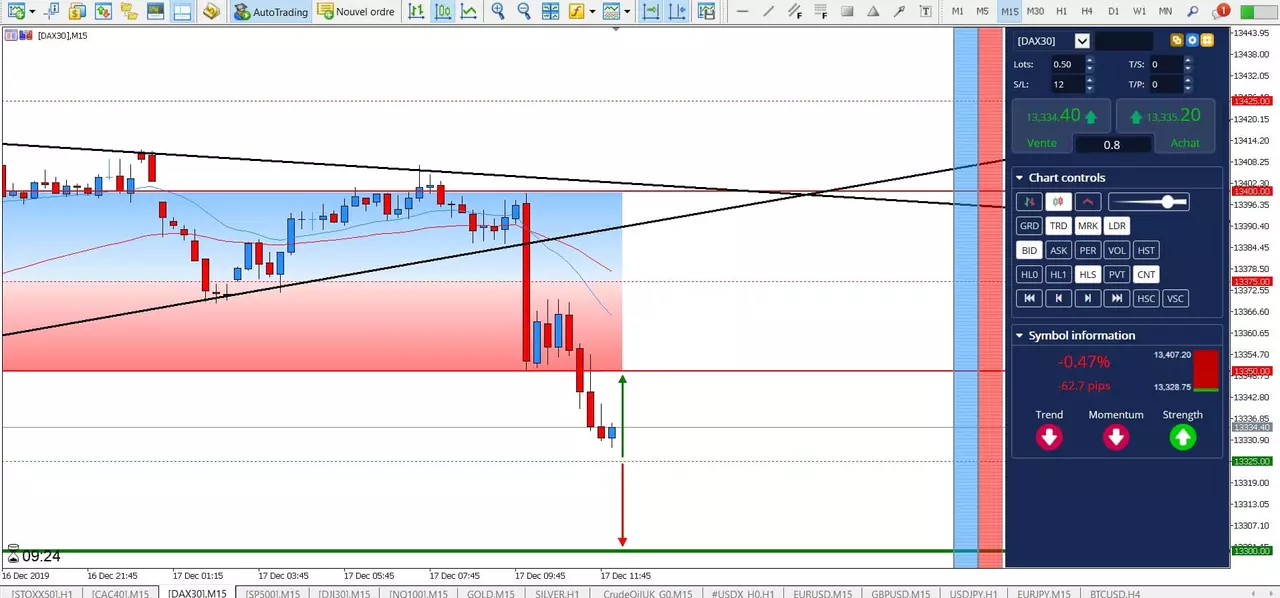Open the DAX30 symbol dropdown
Image resolution: width=1280 pixels, height=598 pixels.
(1082, 41)
